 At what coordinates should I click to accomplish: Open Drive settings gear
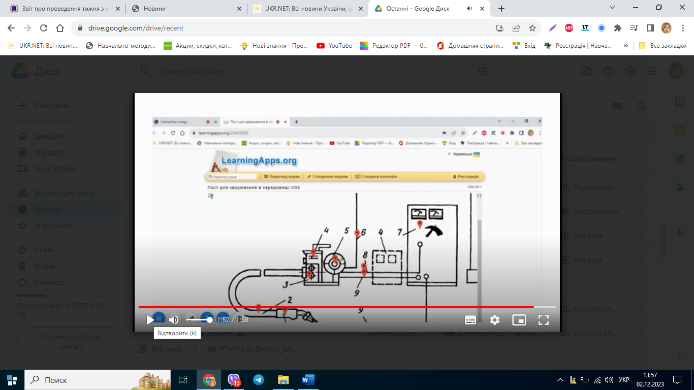point(631,71)
